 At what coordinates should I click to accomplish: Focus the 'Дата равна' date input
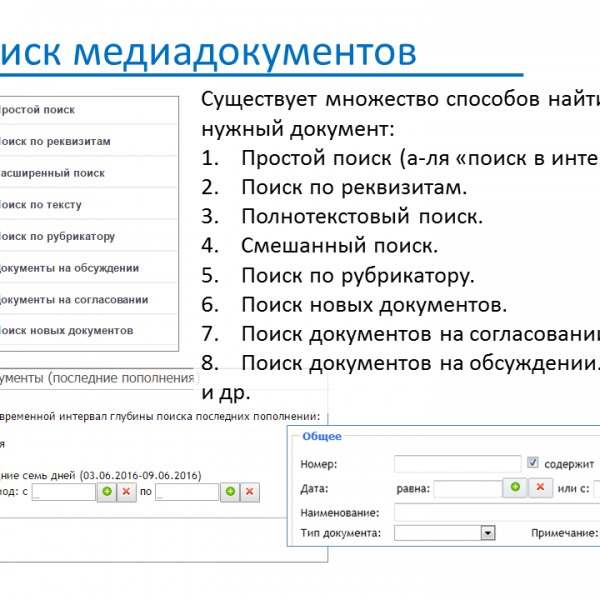[466, 488]
